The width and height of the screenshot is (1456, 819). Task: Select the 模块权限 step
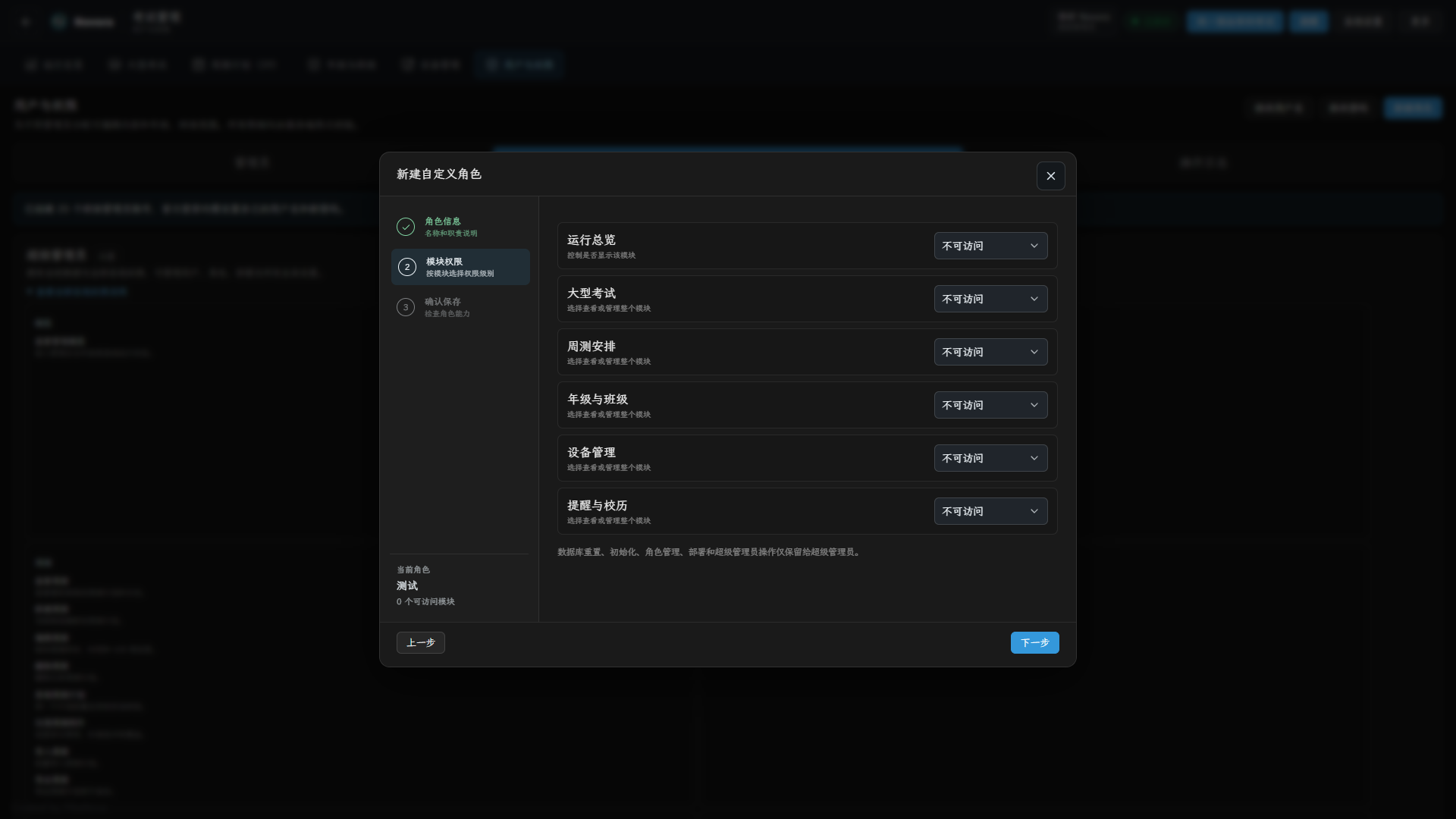pyautogui.click(x=460, y=267)
